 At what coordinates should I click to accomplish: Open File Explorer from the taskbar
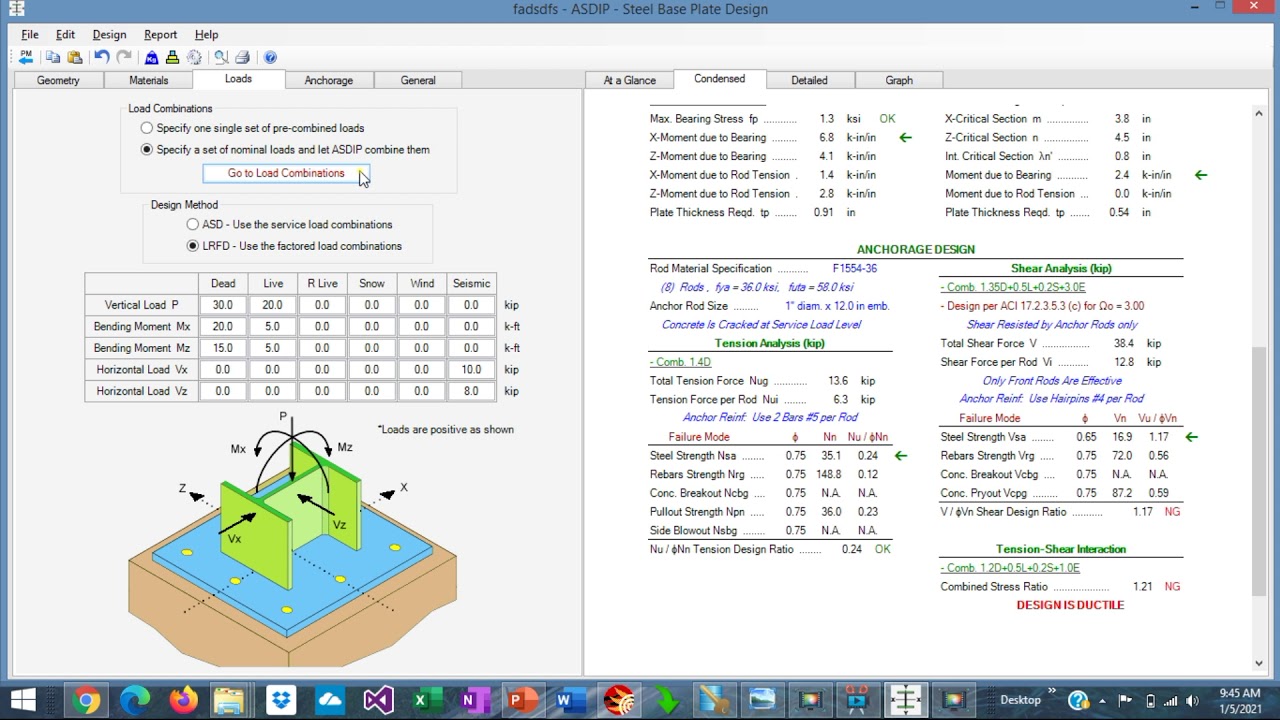[x=229, y=700]
